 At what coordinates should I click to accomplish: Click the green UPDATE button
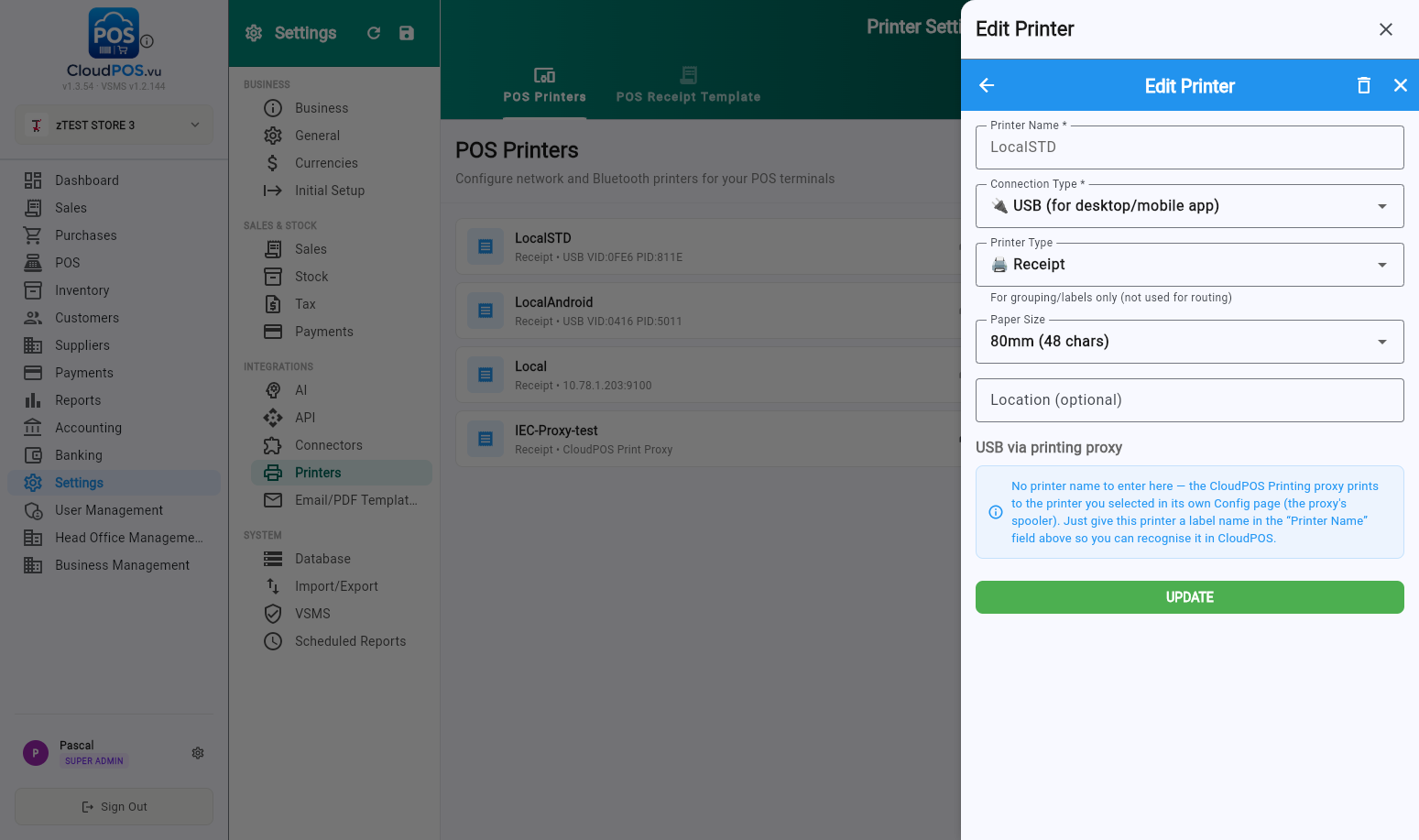pyautogui.click(x=1189, y=597)
